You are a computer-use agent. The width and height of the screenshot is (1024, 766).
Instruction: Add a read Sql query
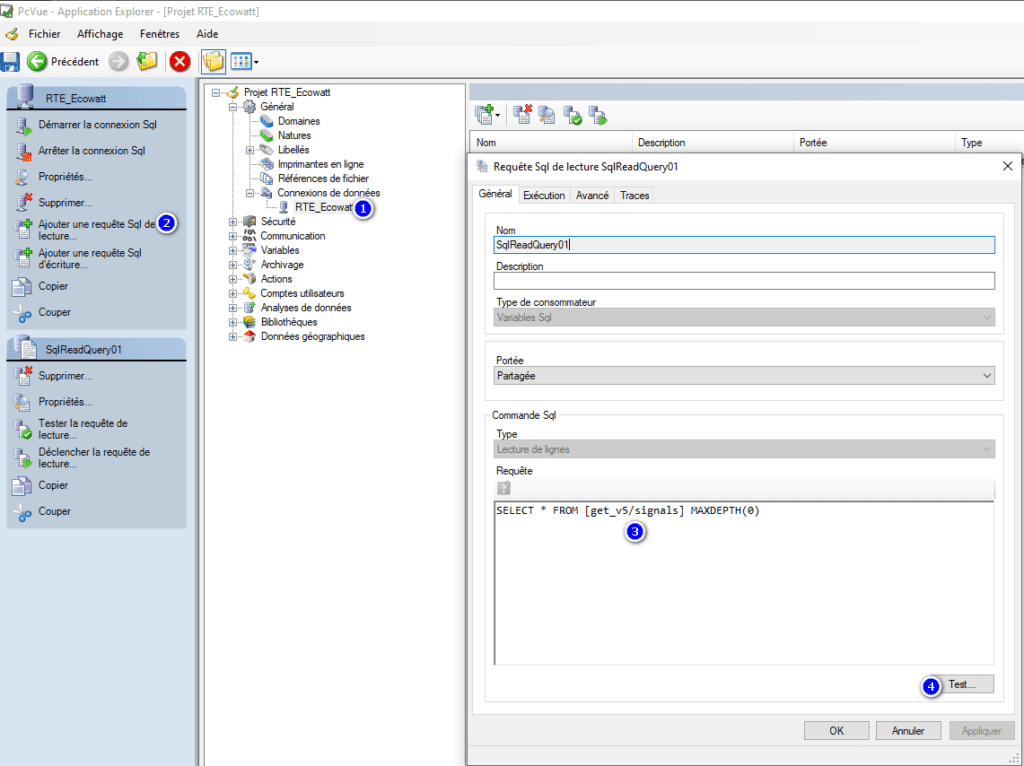pyautogui.click(x=96, y=230)
